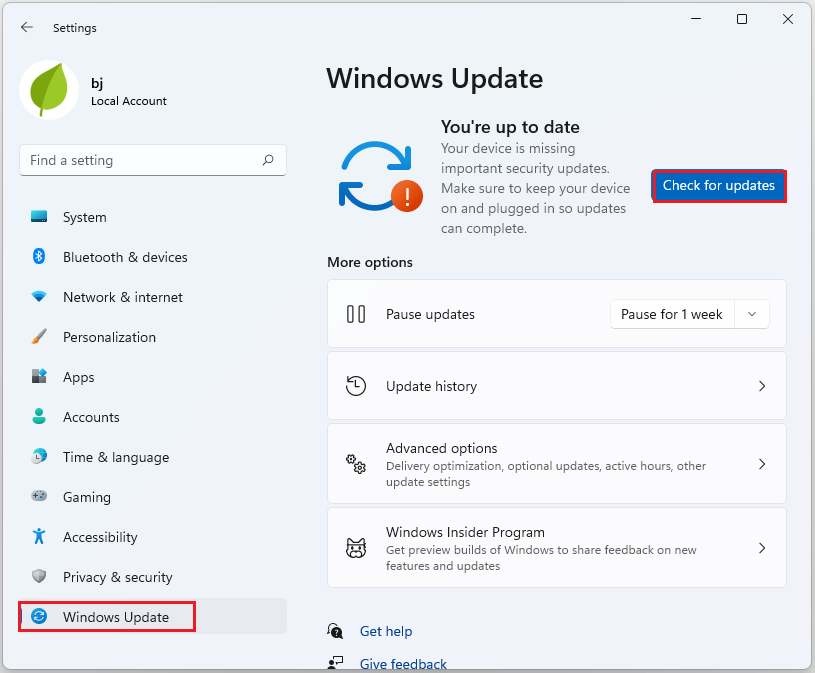The image size is (815, 673).
Task: Click the Time & language globe icon
Action: pyautogui.click(x=39, y=456)
